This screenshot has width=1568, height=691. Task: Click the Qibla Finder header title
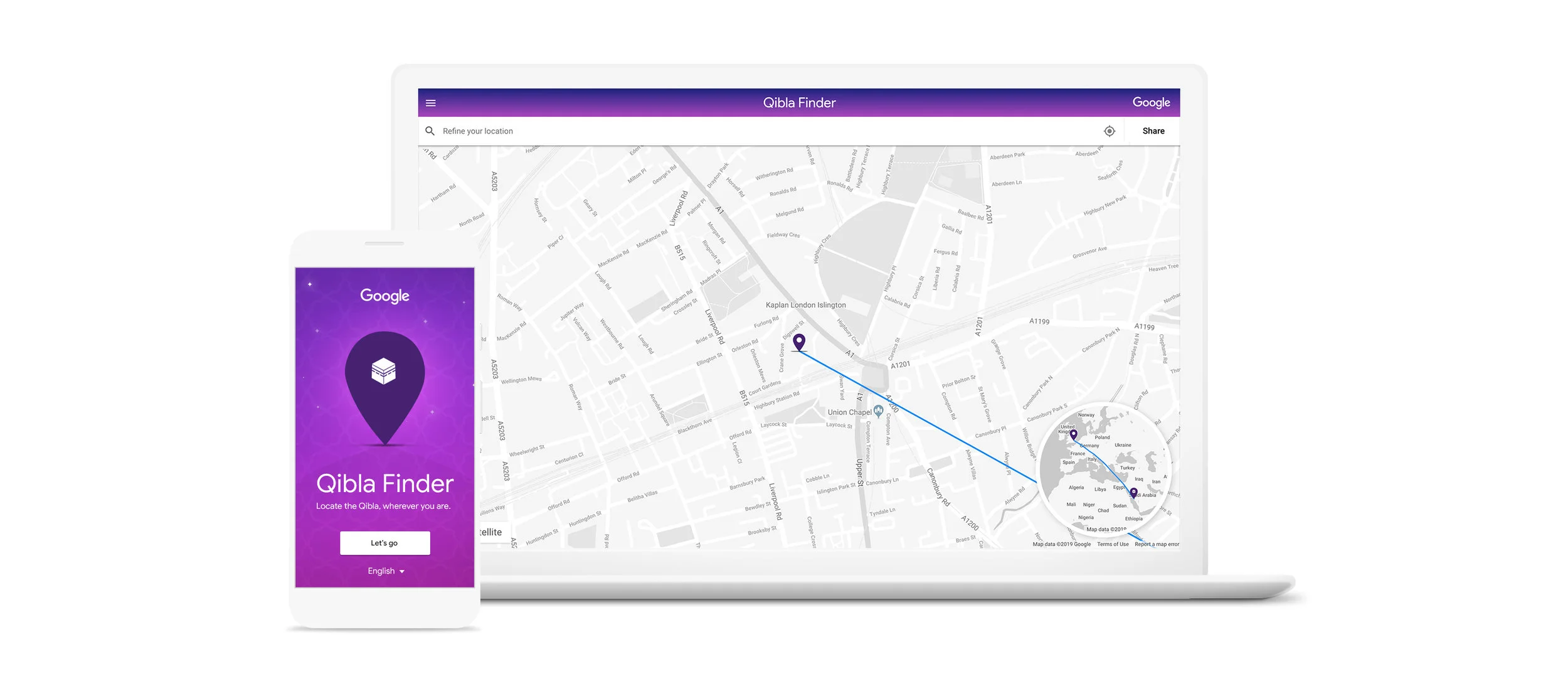(x=799, y=102)
